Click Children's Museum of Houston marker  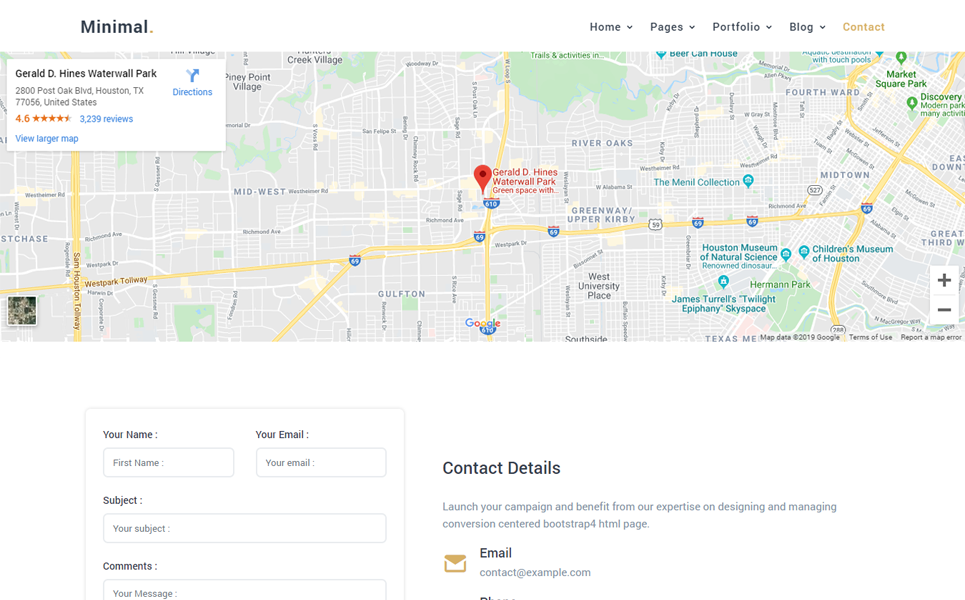coord(801,252)
